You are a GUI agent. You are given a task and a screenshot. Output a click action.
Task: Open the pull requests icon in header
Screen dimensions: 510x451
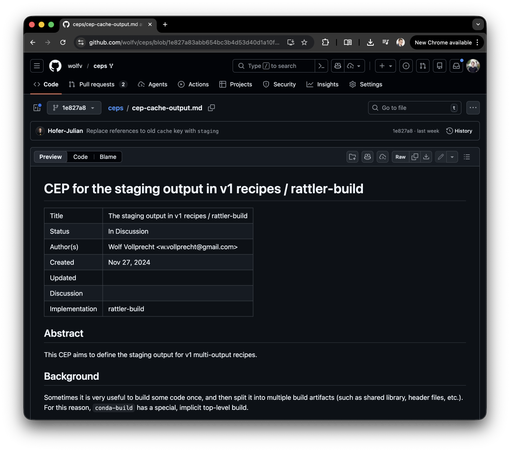click(x=423, y=66)
